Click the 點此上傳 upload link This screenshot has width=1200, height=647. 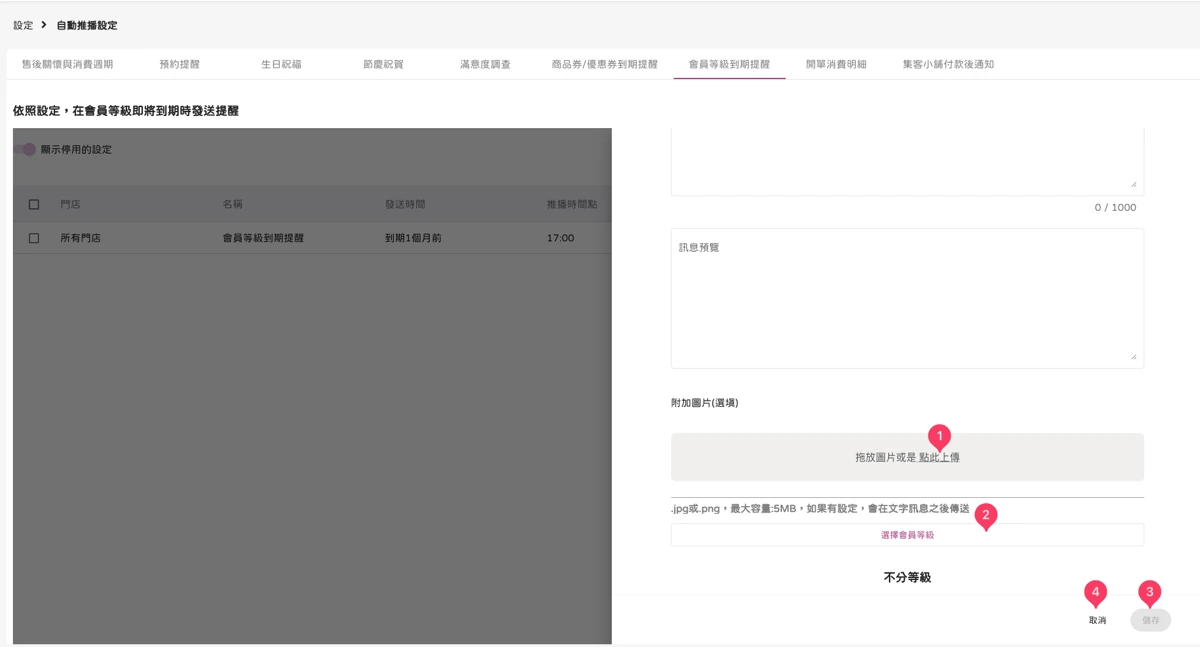click(x=939, y=457)
